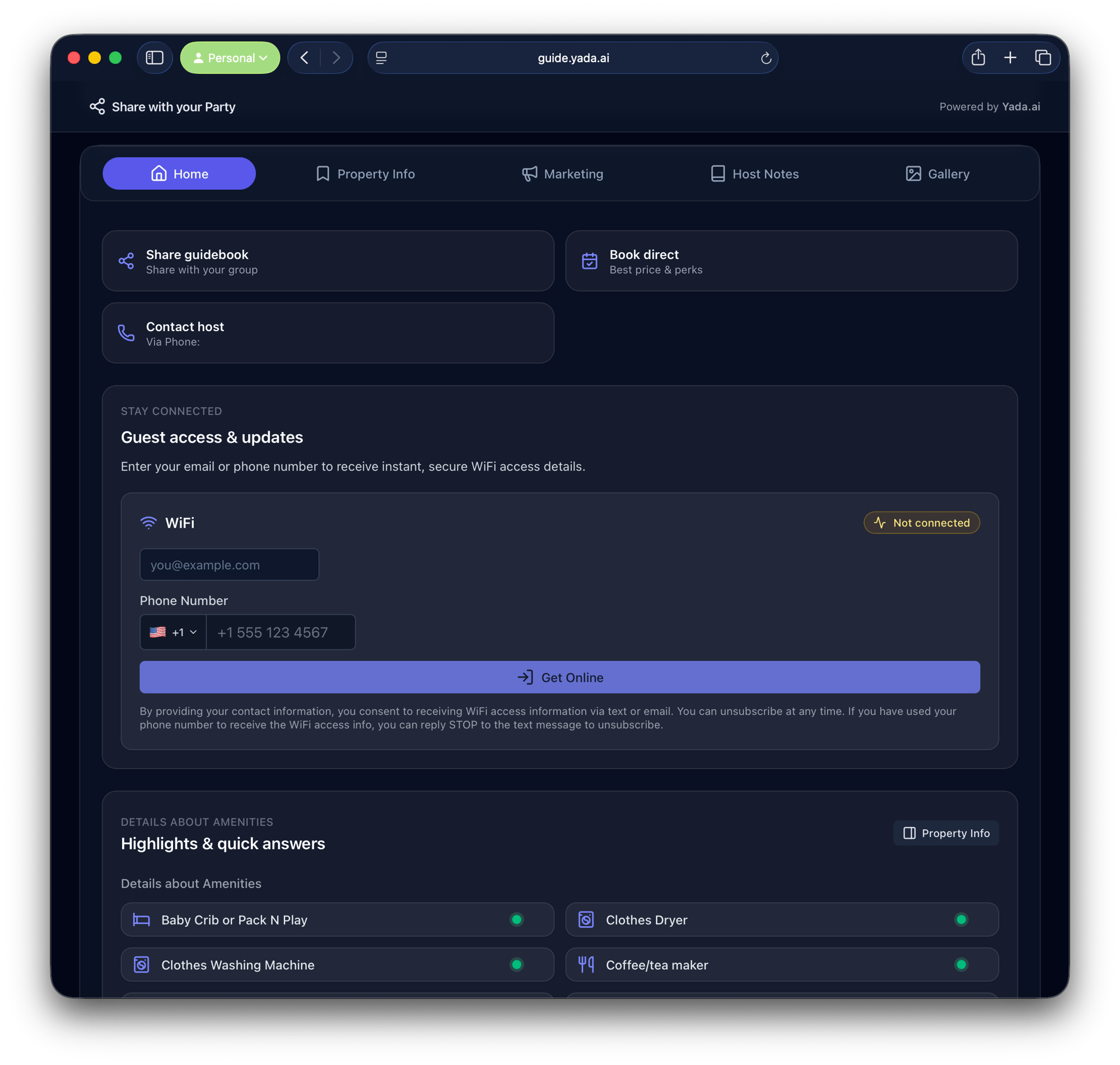Click the browser sidebar toggle icon
1120x1065 pixels.
[155, 58]
